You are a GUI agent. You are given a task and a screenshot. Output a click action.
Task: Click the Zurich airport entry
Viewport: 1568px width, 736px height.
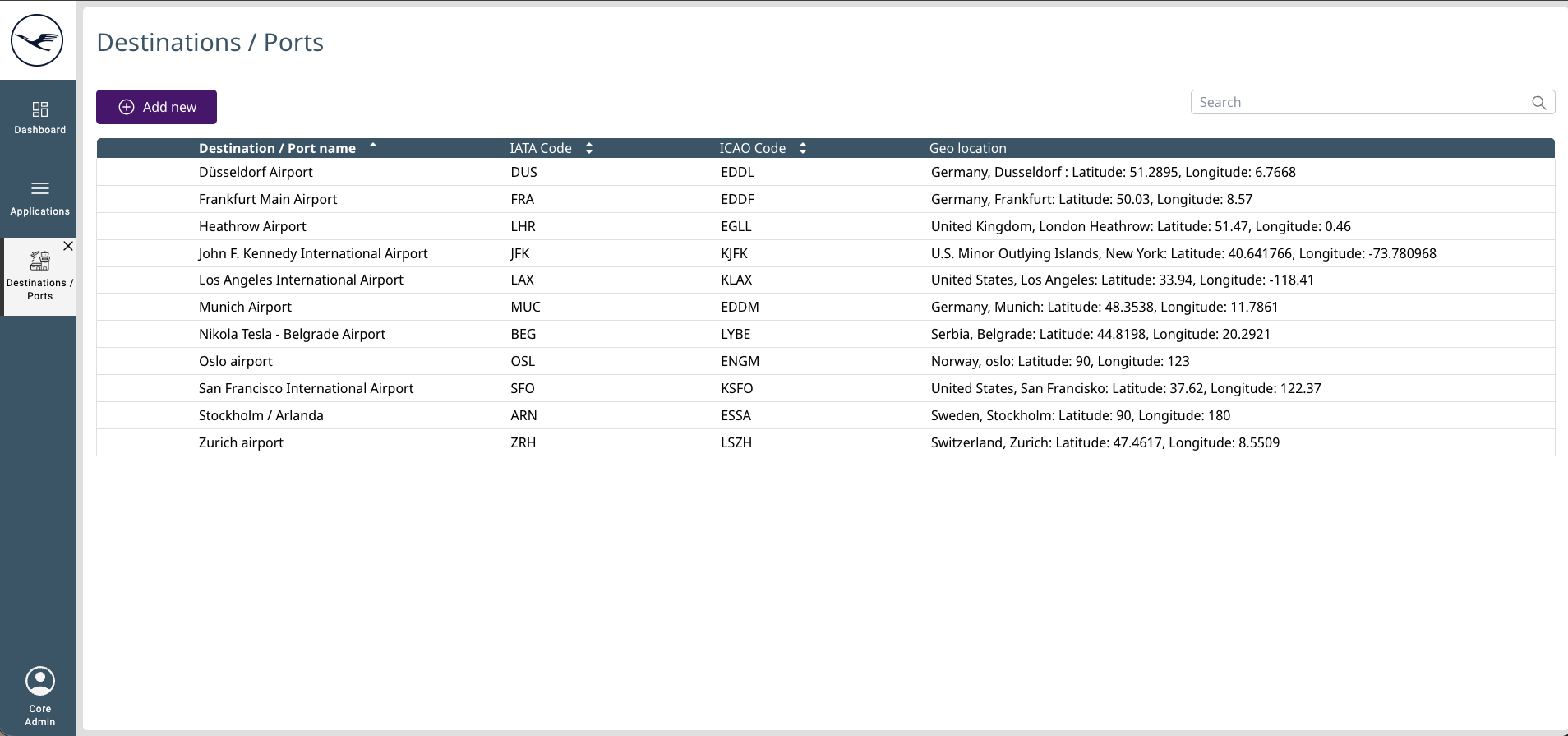pyautogui.click(x=241, y=442)
